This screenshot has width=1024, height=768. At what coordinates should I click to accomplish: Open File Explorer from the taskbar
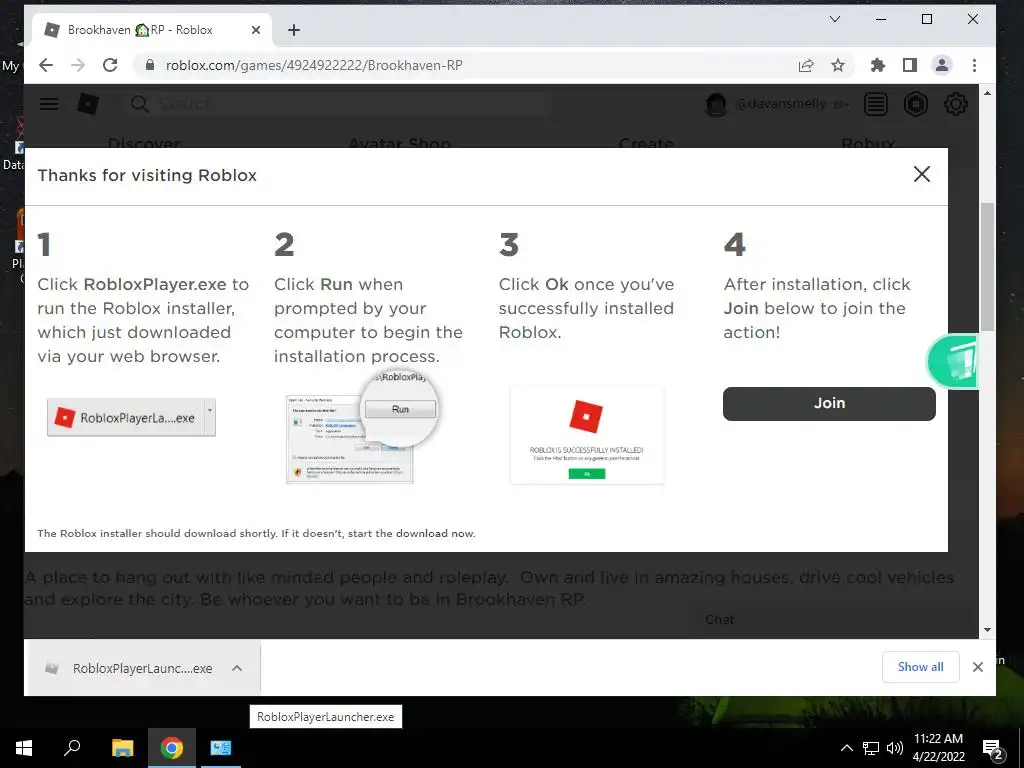click(x=122, y=748)
